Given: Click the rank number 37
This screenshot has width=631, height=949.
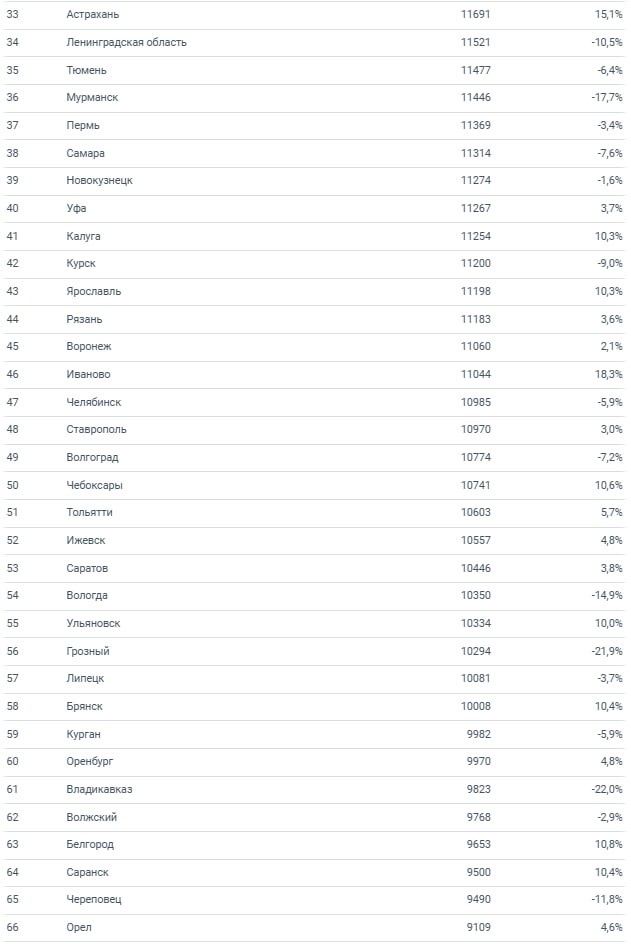Looking at the screenshot, I should point(12,126).
